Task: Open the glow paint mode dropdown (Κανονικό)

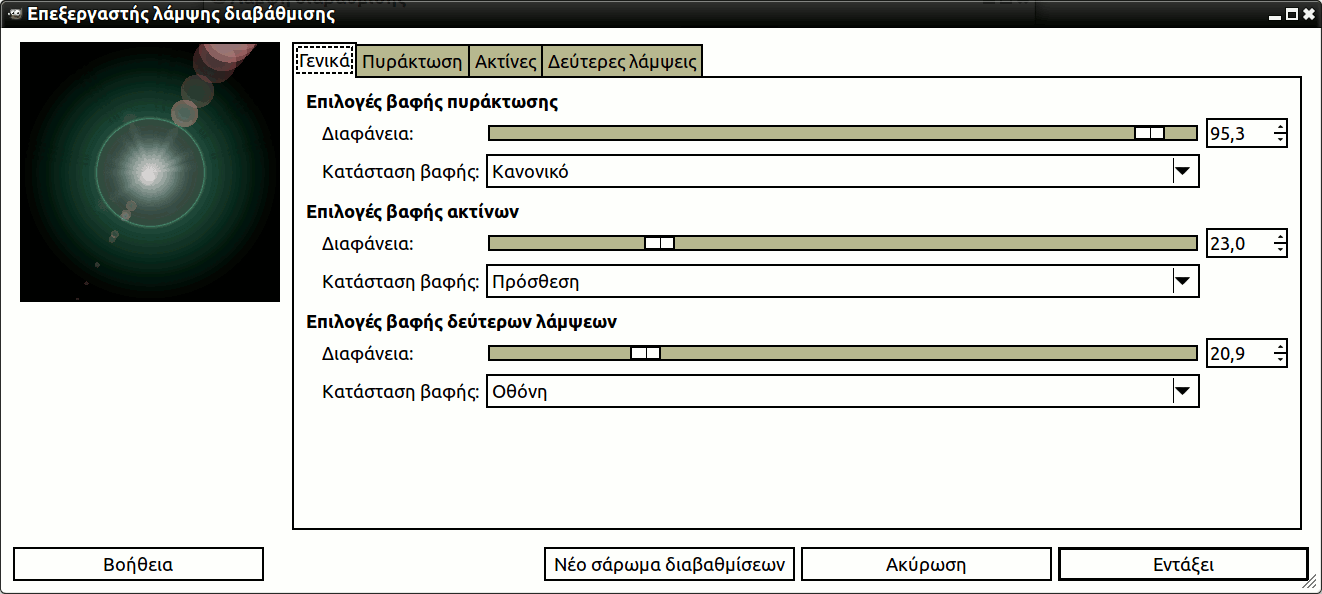Action: click(x=842, y=171)
